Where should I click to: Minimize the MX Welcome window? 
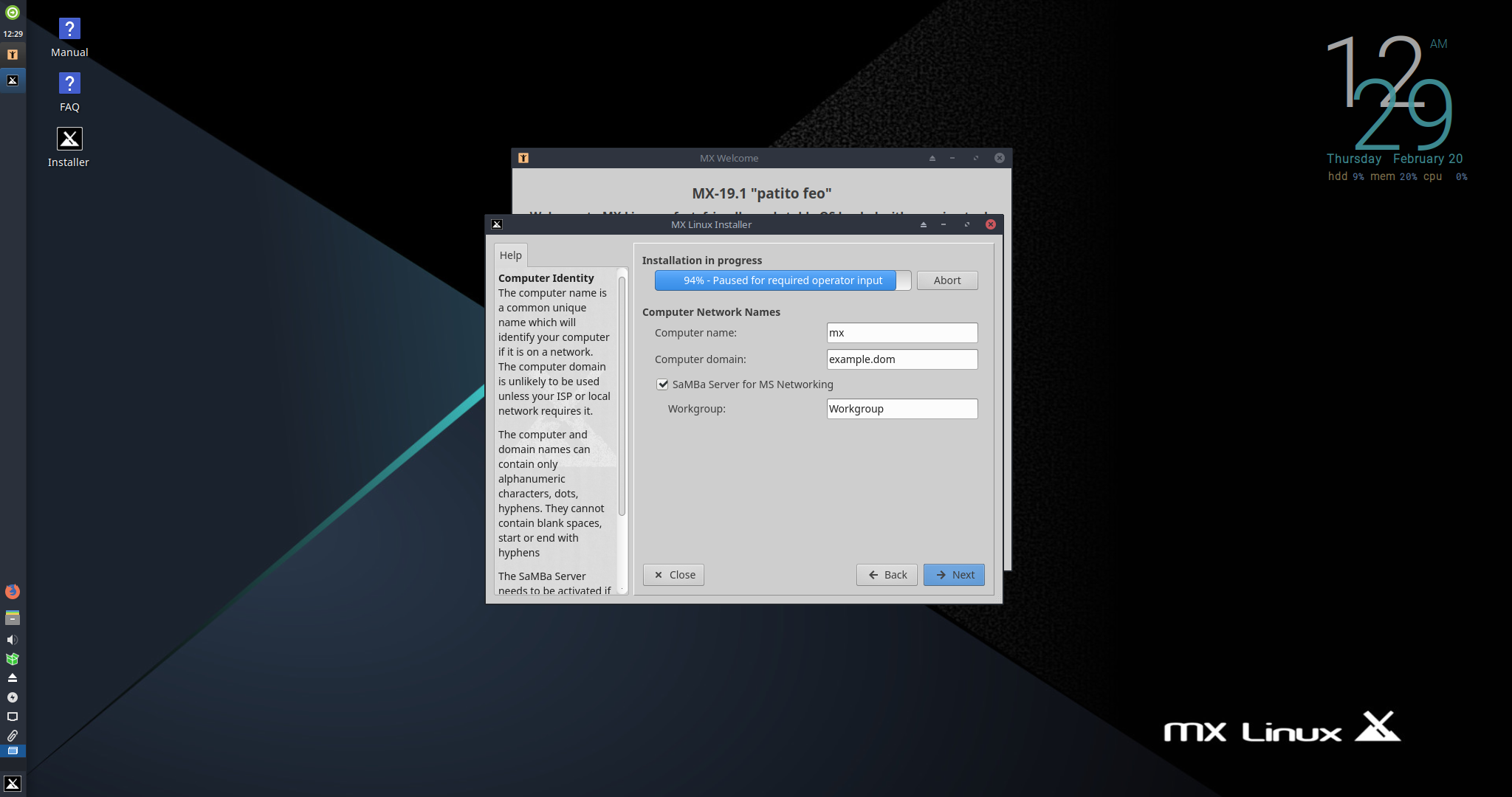point(952,158)
